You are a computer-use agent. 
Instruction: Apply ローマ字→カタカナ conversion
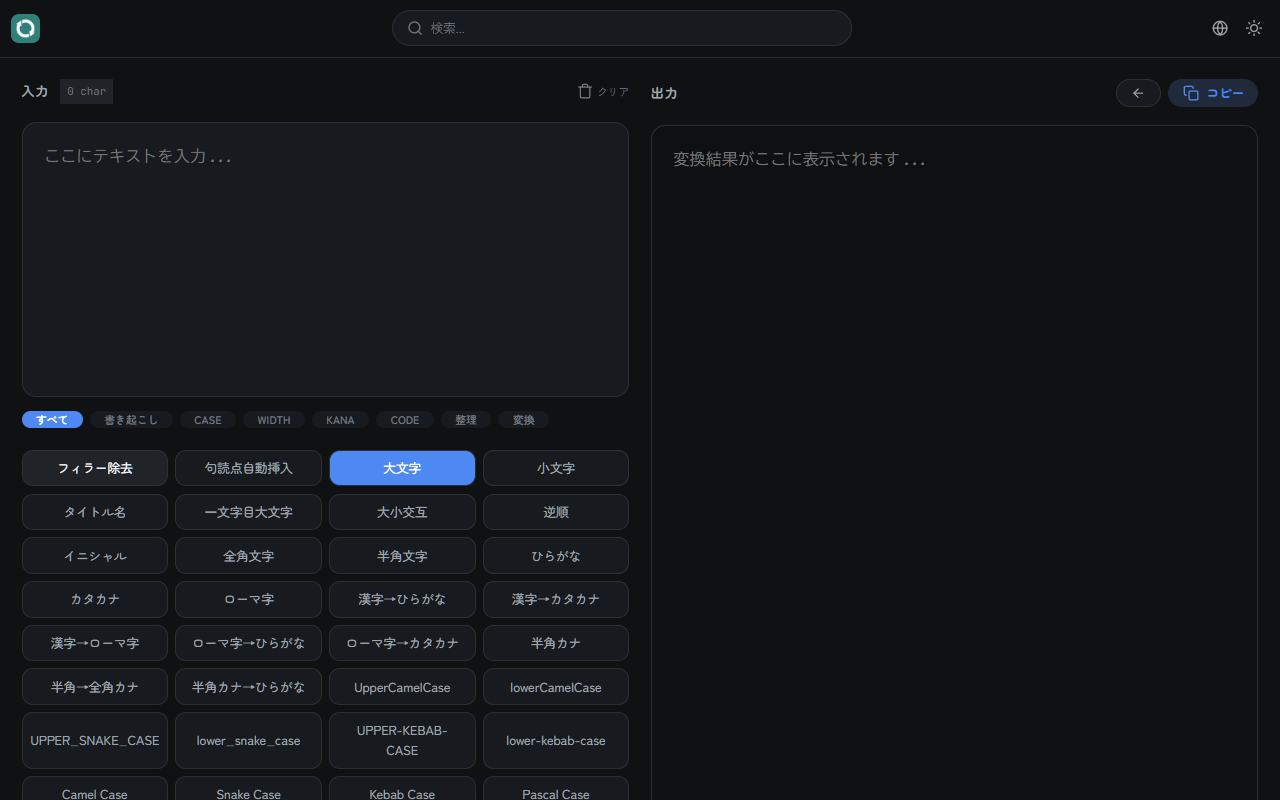(402, 643)
